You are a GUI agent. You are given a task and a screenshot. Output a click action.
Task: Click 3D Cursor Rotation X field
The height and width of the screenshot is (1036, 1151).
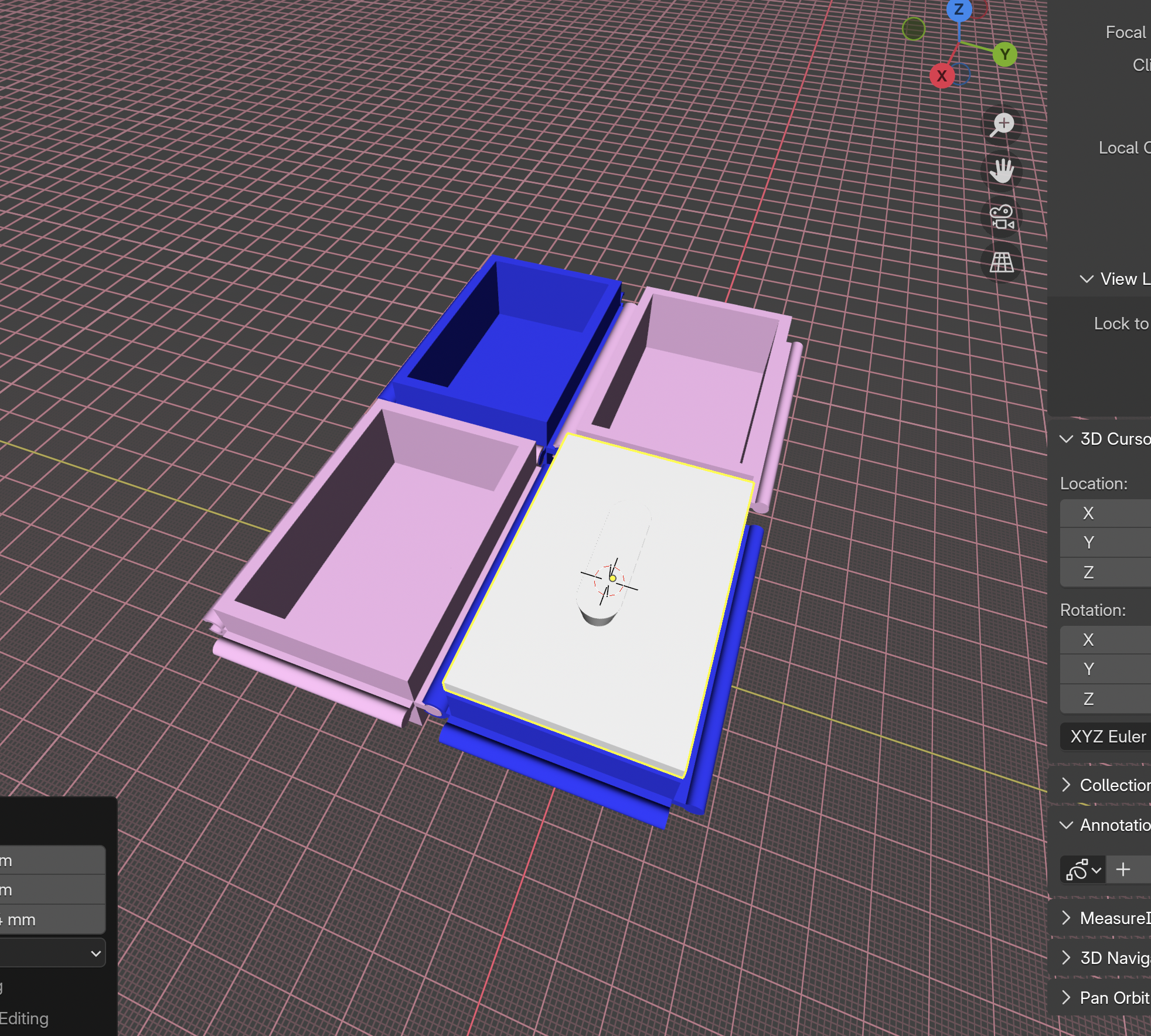(1105, 640)
